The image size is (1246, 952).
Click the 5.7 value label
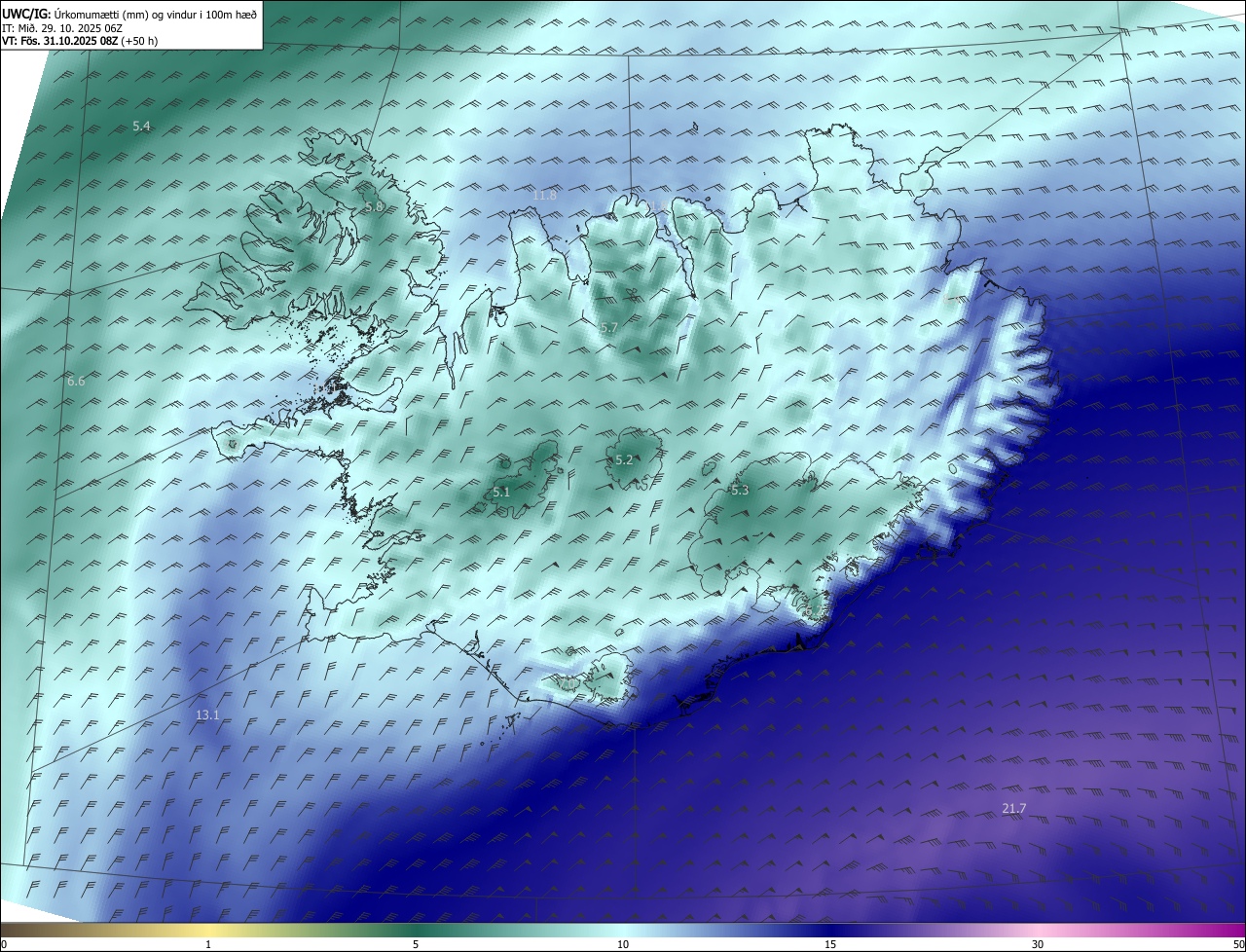click(x=608, y=329)
